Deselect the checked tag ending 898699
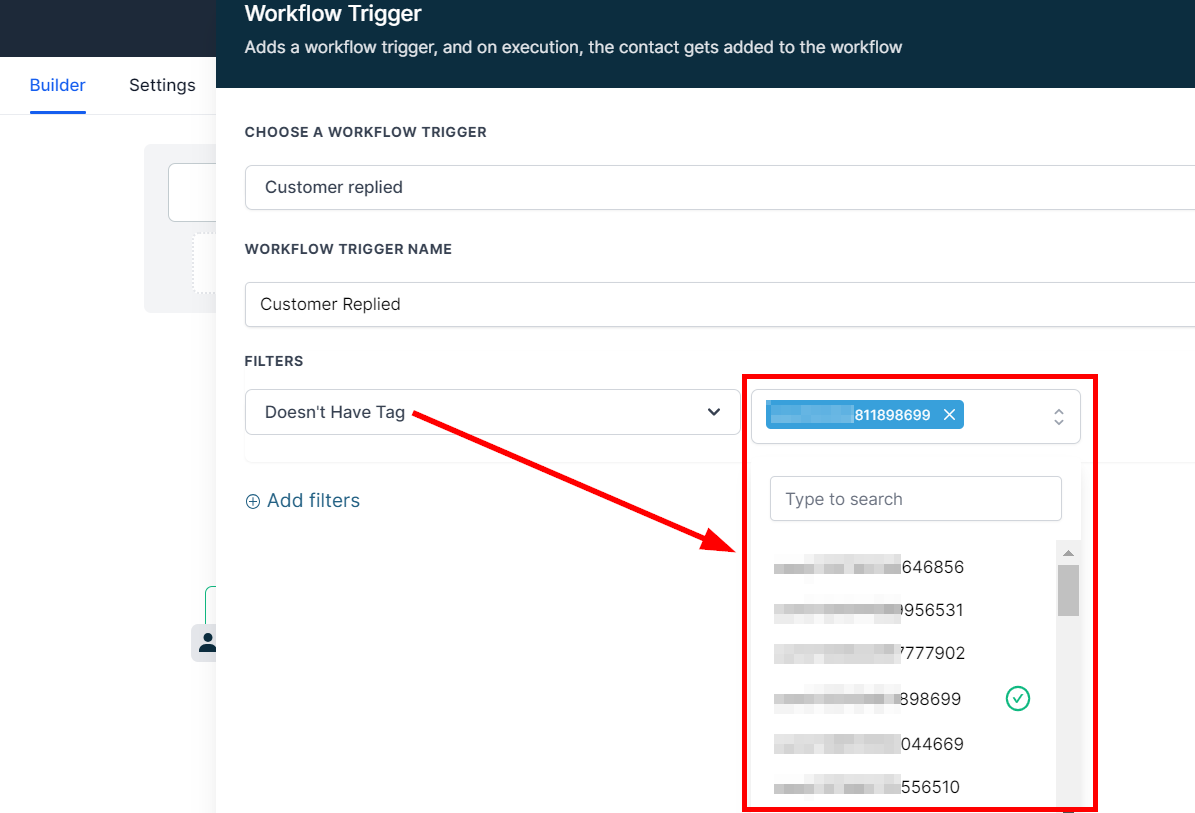This screenshot has height=813, width=1195. coord(868,699)
